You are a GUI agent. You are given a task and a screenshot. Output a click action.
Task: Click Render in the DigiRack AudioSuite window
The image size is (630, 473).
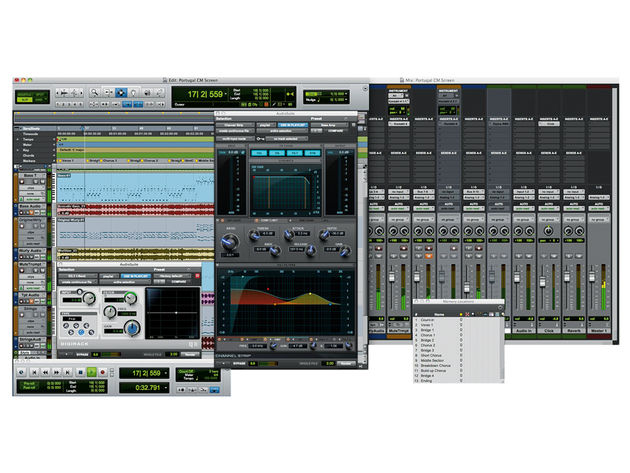[189, 352]
